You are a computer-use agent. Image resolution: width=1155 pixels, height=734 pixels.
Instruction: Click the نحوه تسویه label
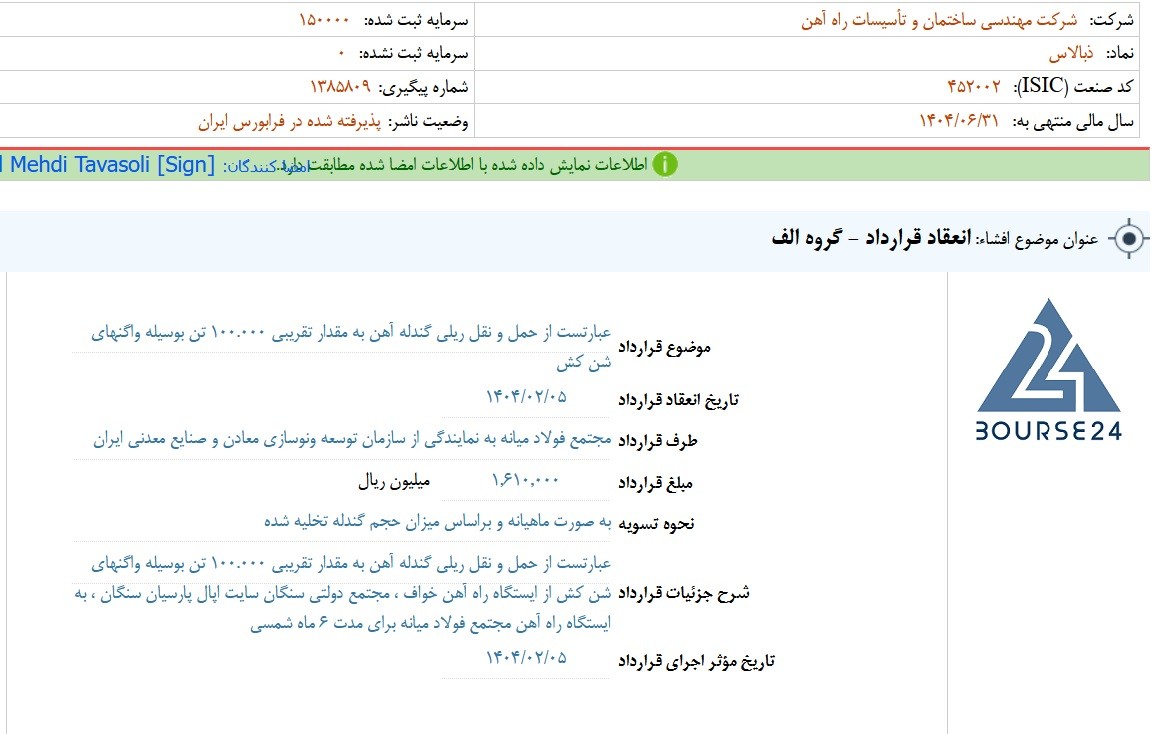coord(656,524)
